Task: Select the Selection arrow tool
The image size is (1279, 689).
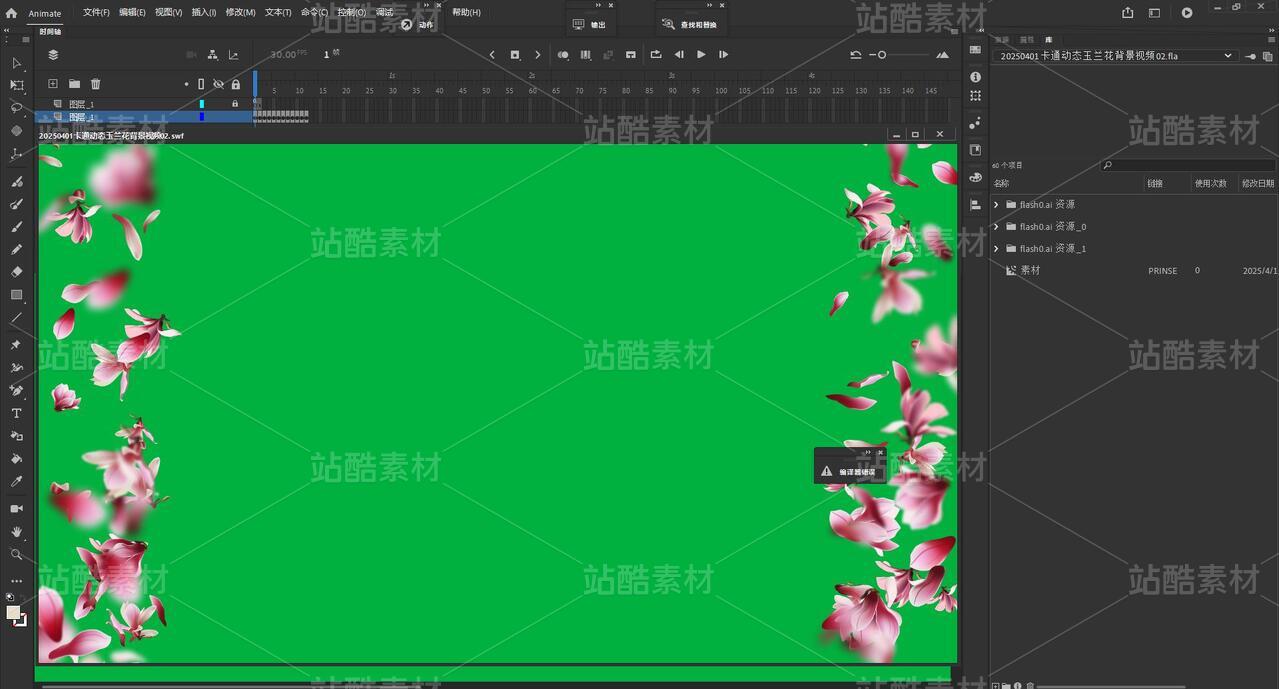Action: [16, 63]
